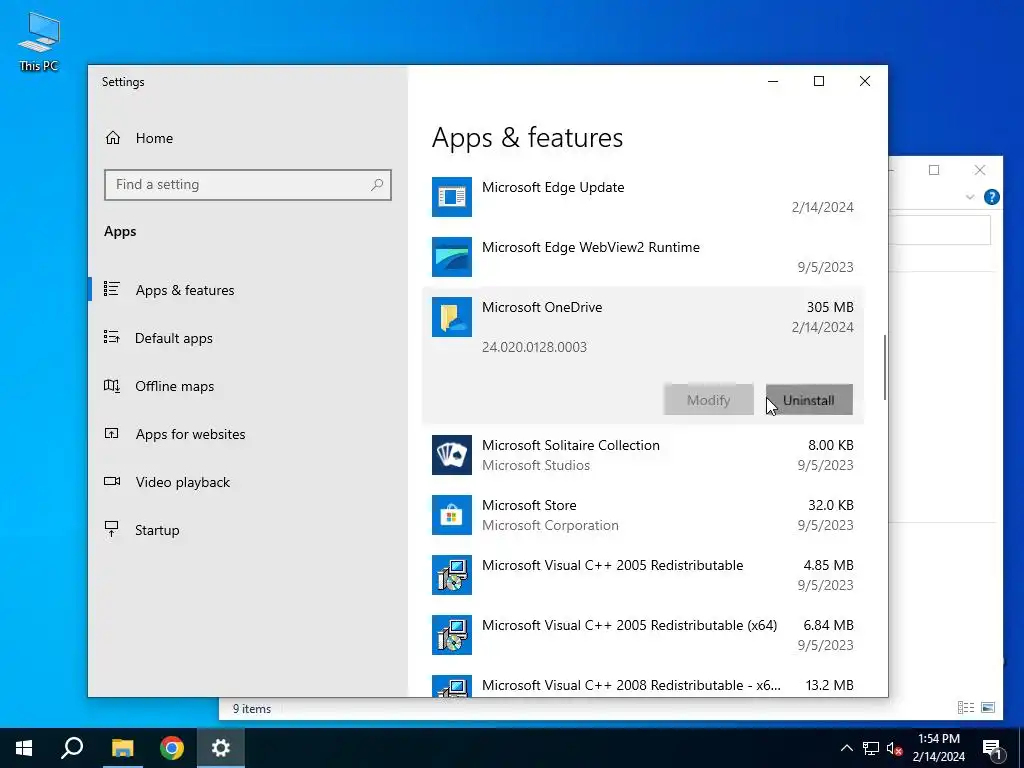The width and height of the screenshot is (1024, 768).
Task: Click the Apps for websites sidebar icon
Action: 112,433
